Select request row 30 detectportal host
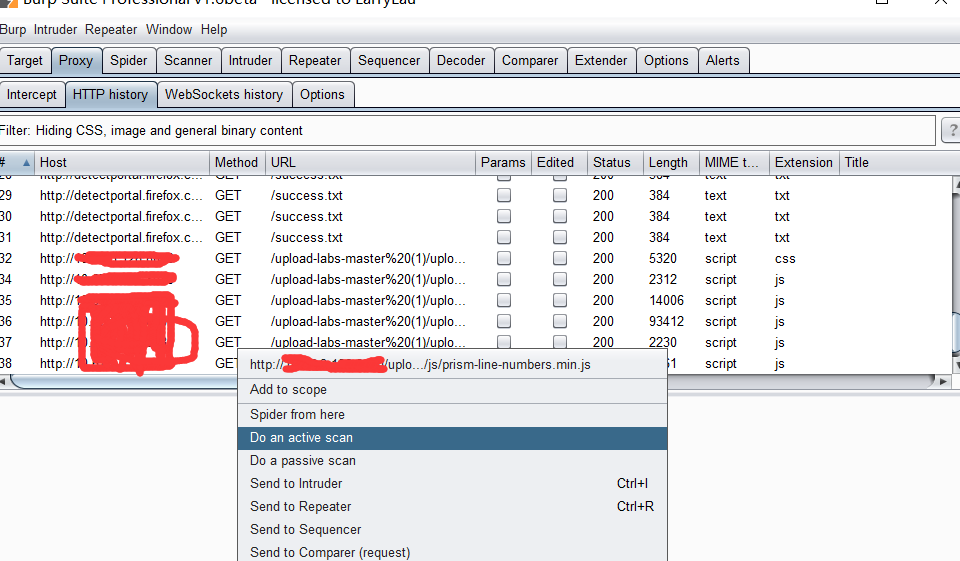The height and width of the screenshot is (561, 960). coord(476,216)
